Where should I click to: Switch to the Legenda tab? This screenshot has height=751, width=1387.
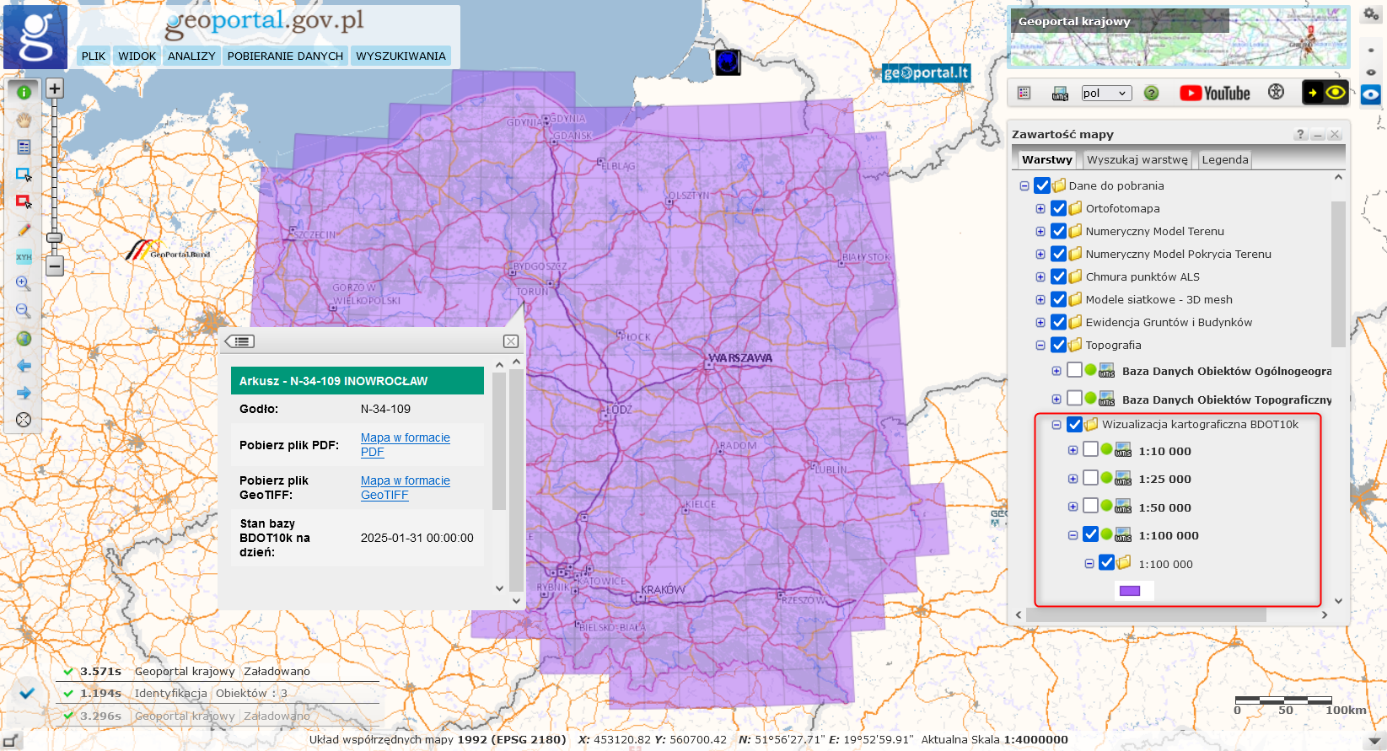coord(1224,159)
